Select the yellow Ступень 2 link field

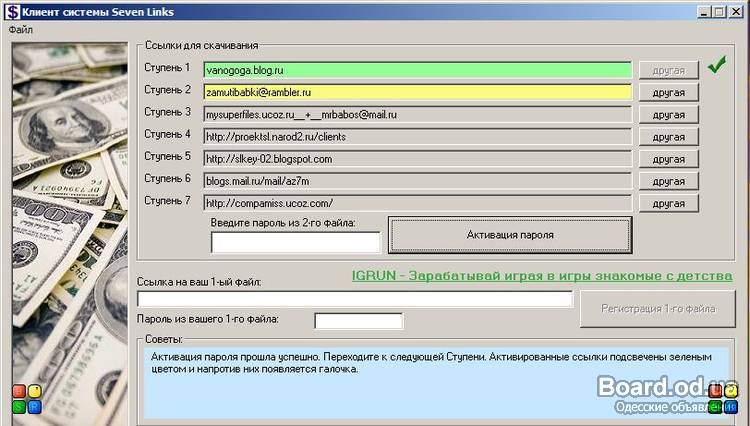[417, 92]
